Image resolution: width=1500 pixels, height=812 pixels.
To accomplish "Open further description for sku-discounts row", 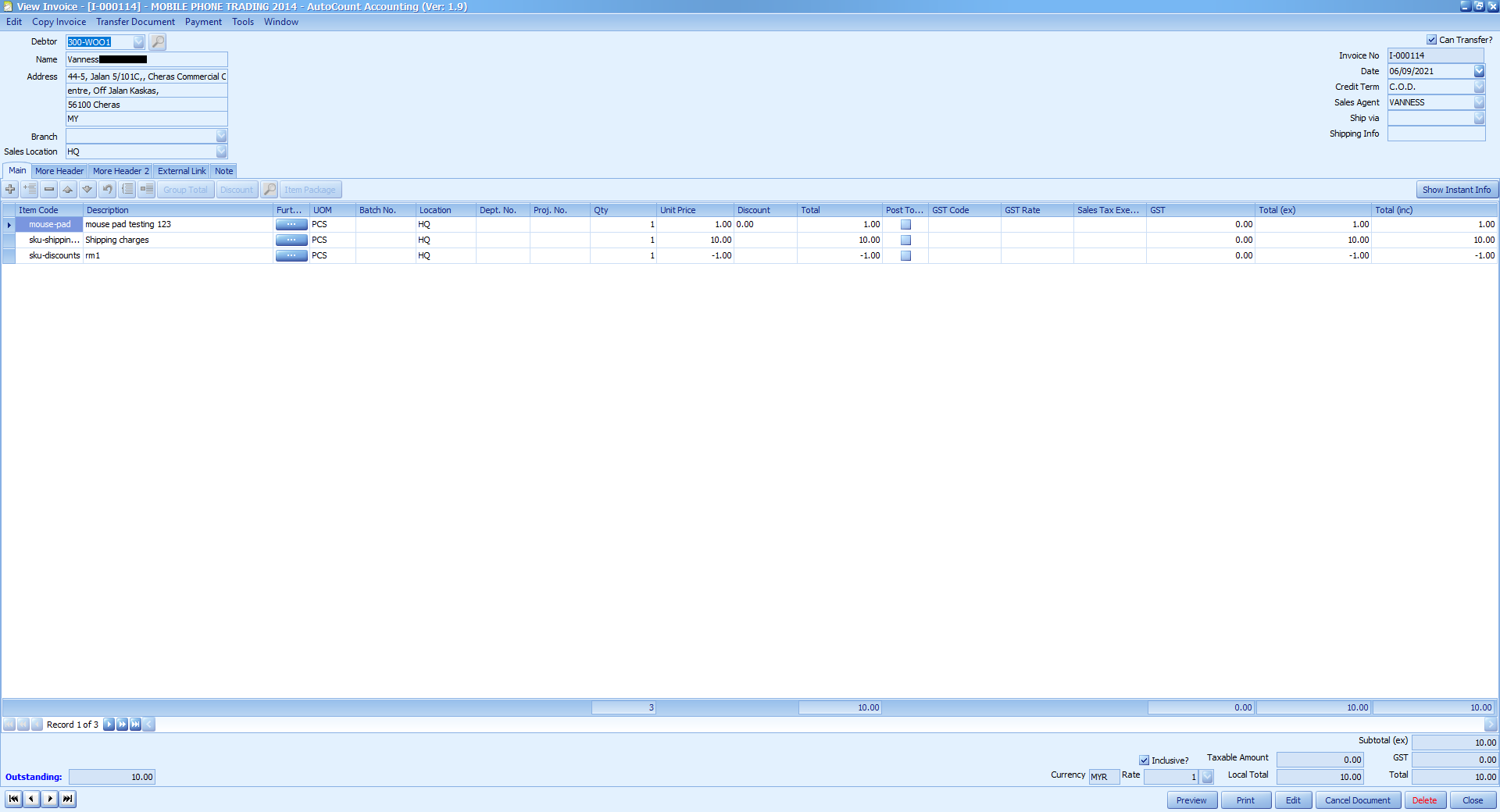I will pyautogui.click(x=291, y=255).
